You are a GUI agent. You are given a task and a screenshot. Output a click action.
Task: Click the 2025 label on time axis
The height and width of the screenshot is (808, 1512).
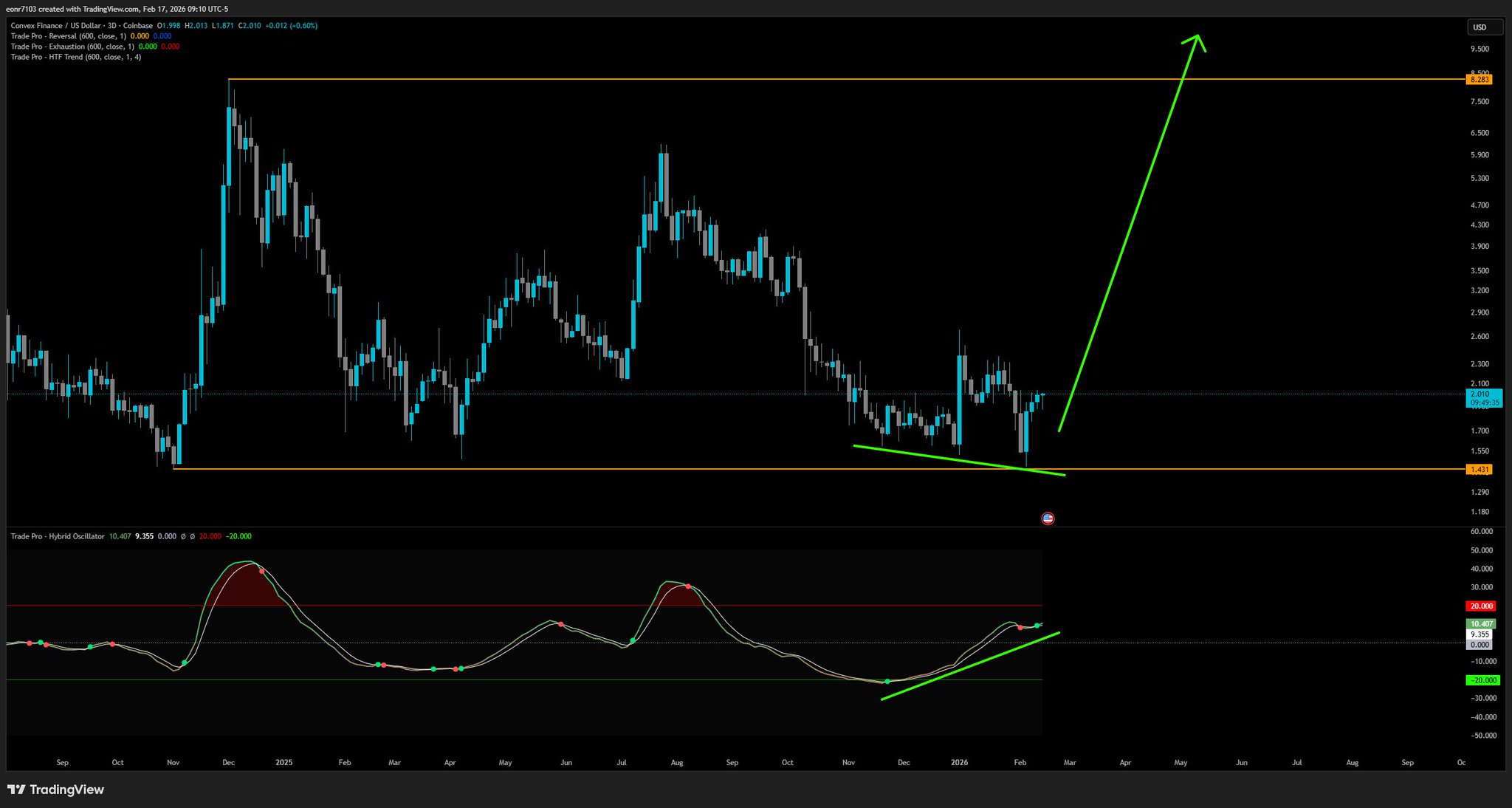click(x=283, y=762)
